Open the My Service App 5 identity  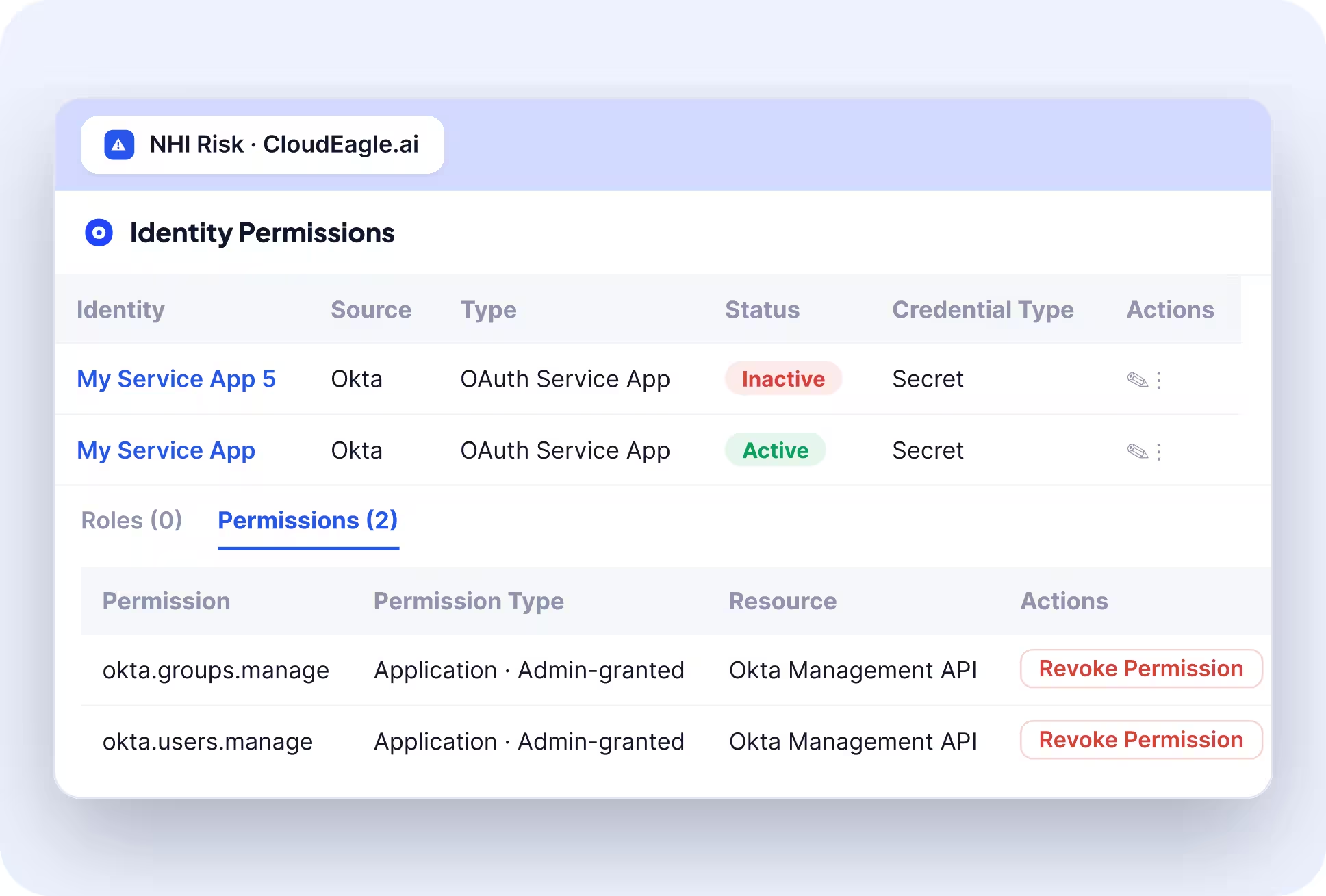click(x=176, y=379)
